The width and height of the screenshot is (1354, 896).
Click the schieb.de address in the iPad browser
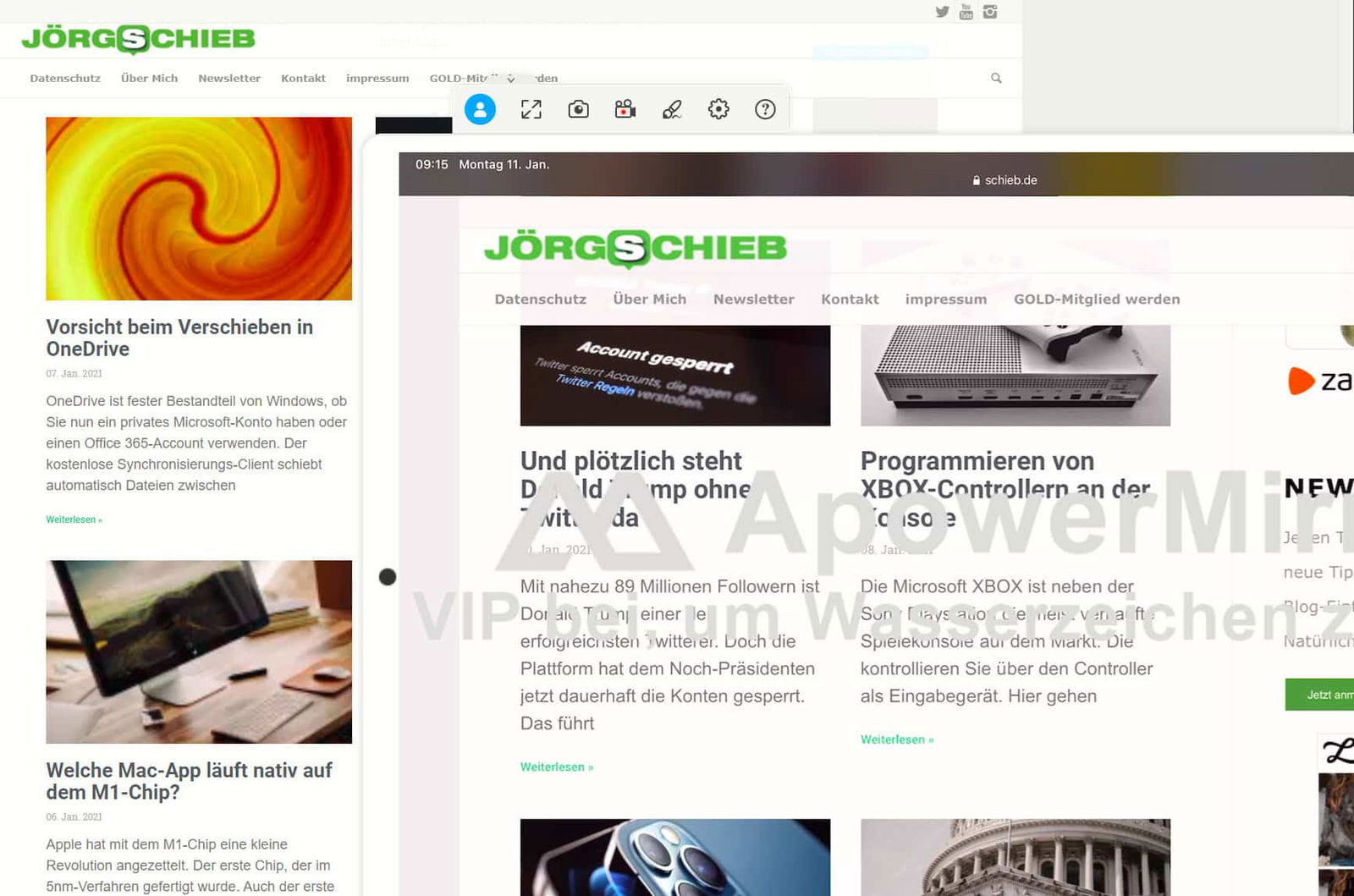[1010, 180]
